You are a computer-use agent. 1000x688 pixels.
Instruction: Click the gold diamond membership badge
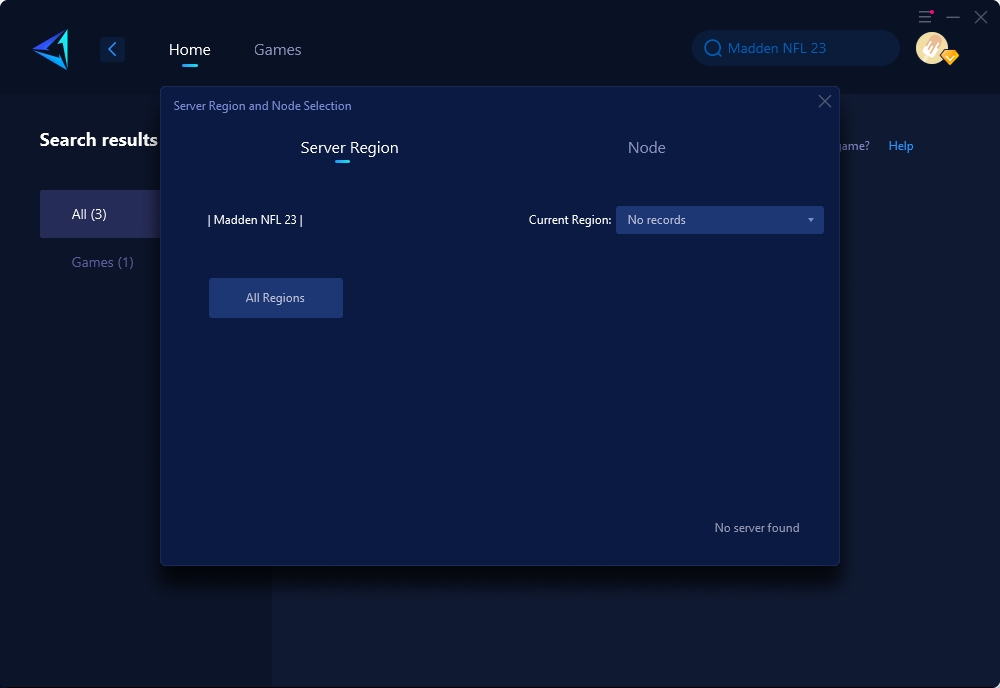point(950,58)
